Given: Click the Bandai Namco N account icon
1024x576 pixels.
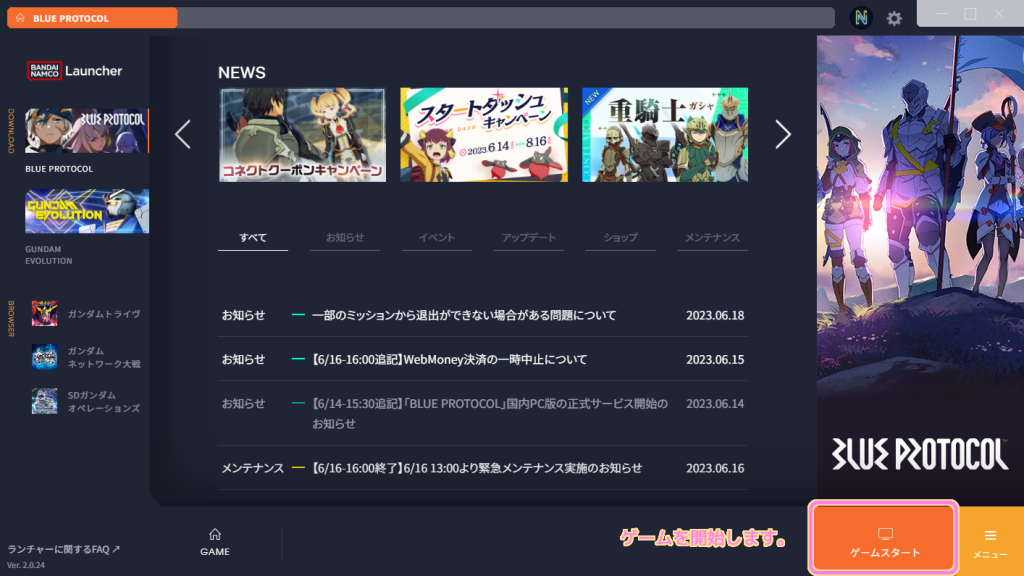Looking at the screenshot, I should click(x=861, y=18).
